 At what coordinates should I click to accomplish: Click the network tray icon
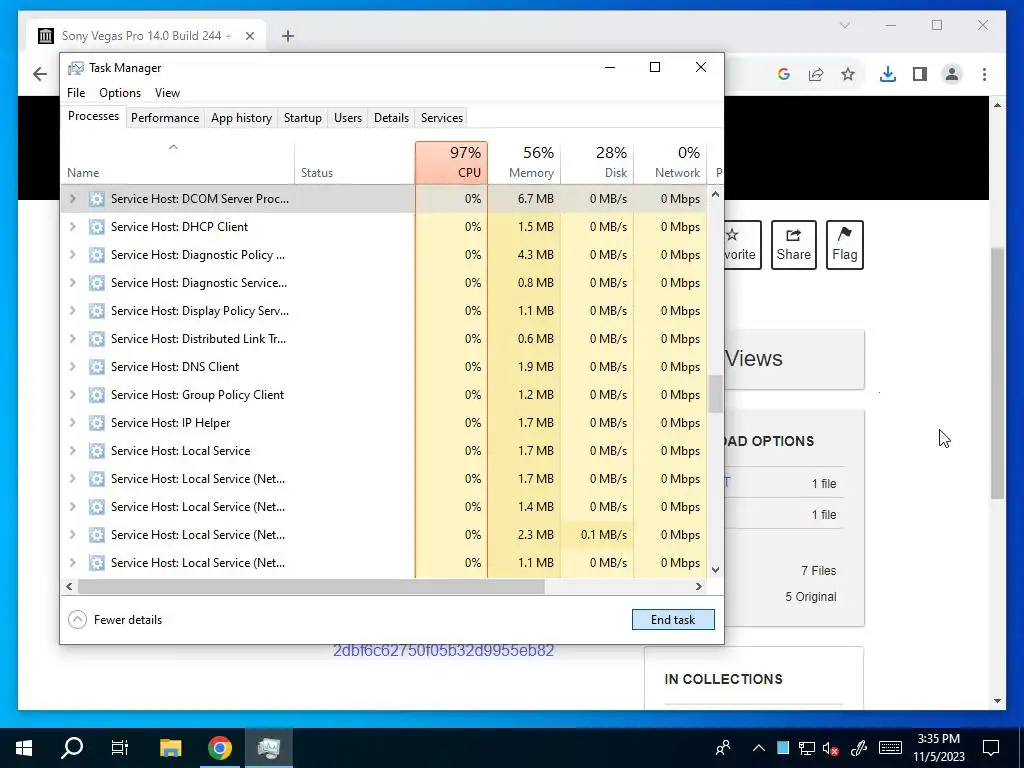coord(807,748)
